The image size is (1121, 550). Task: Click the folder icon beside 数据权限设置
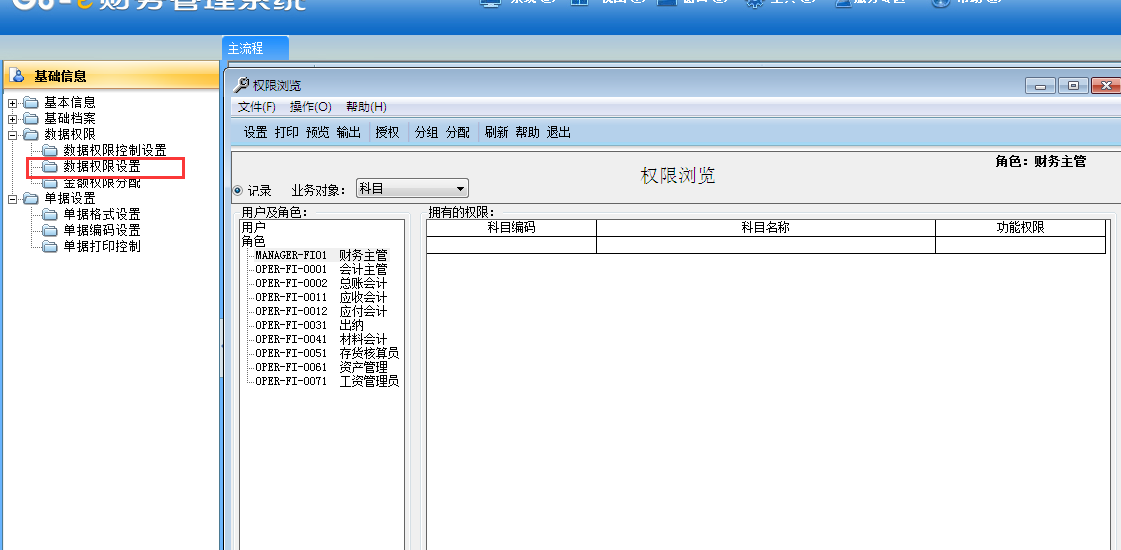tap(50, 167)
